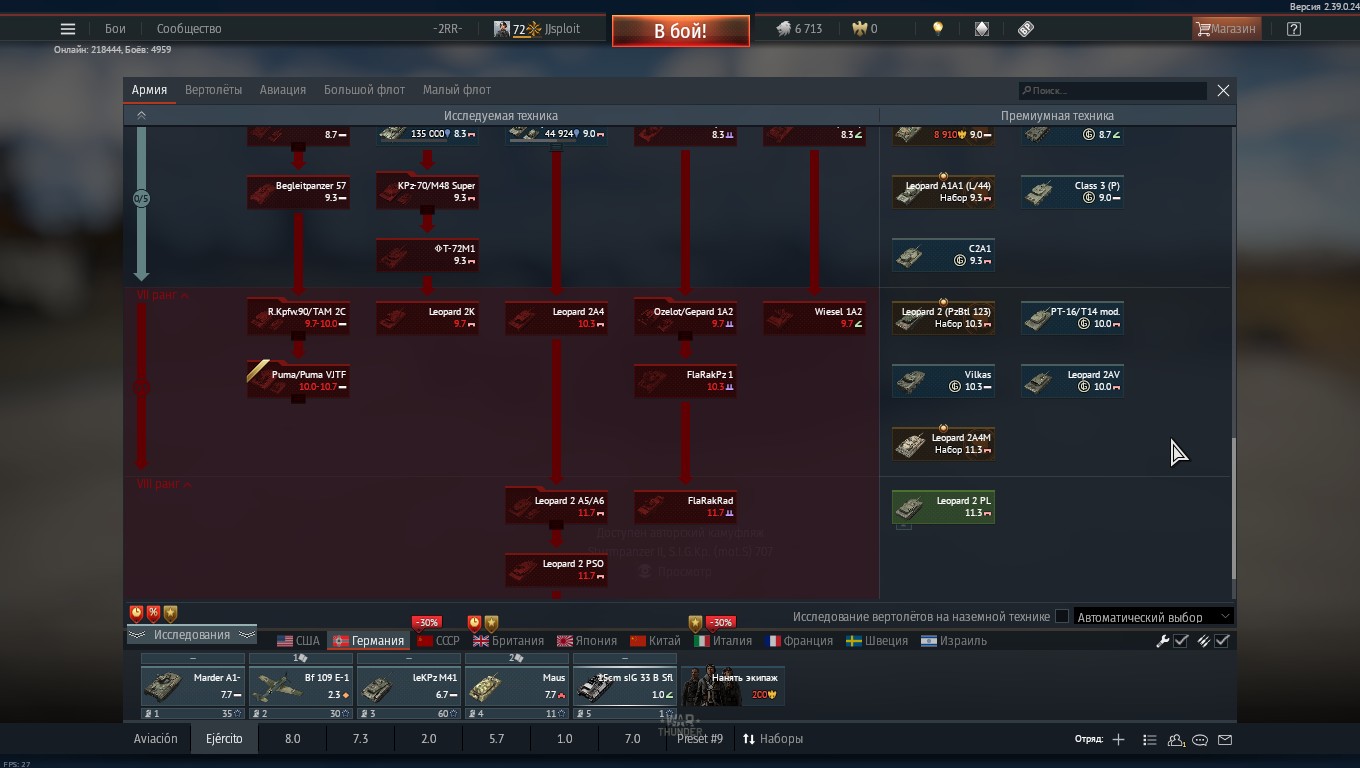Select the Япония nation tab
The image size is (1360, 768).
coord(586,641)
